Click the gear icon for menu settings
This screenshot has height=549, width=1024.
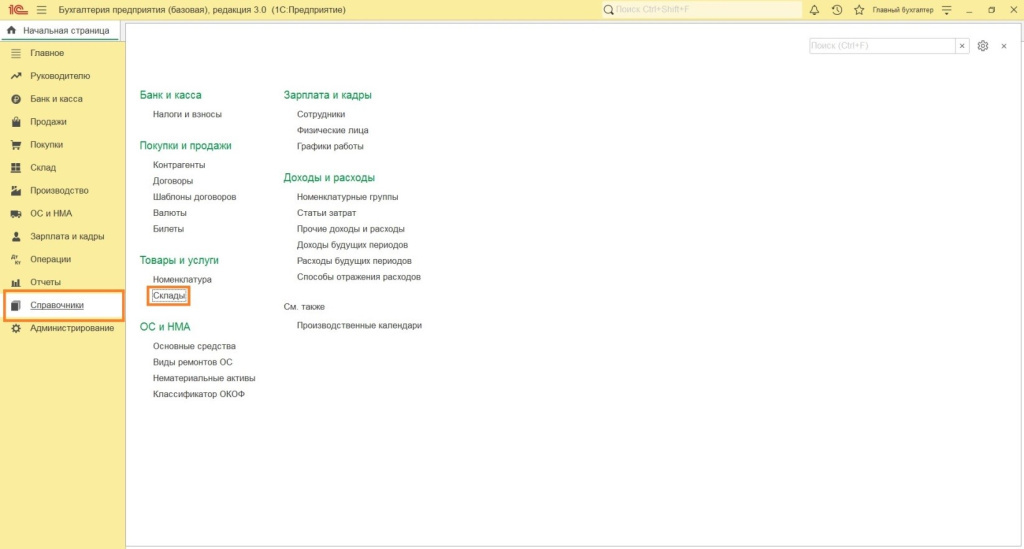[983, 46]
